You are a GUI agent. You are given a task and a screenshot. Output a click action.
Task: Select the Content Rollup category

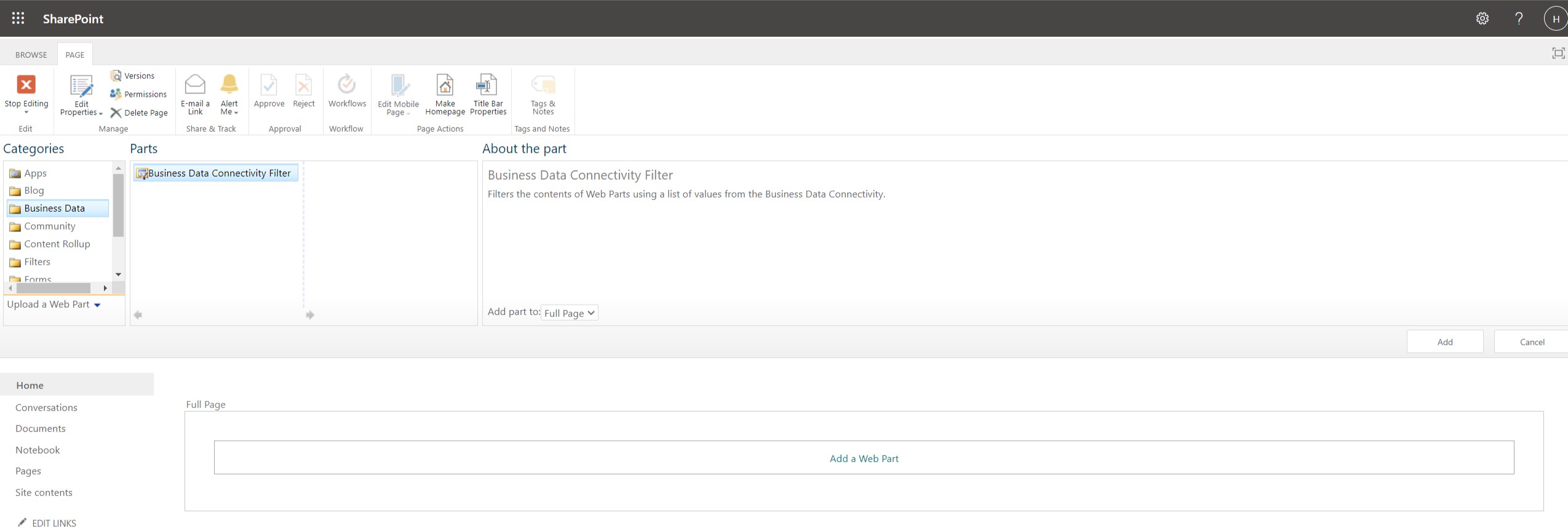tap(50, 244)
